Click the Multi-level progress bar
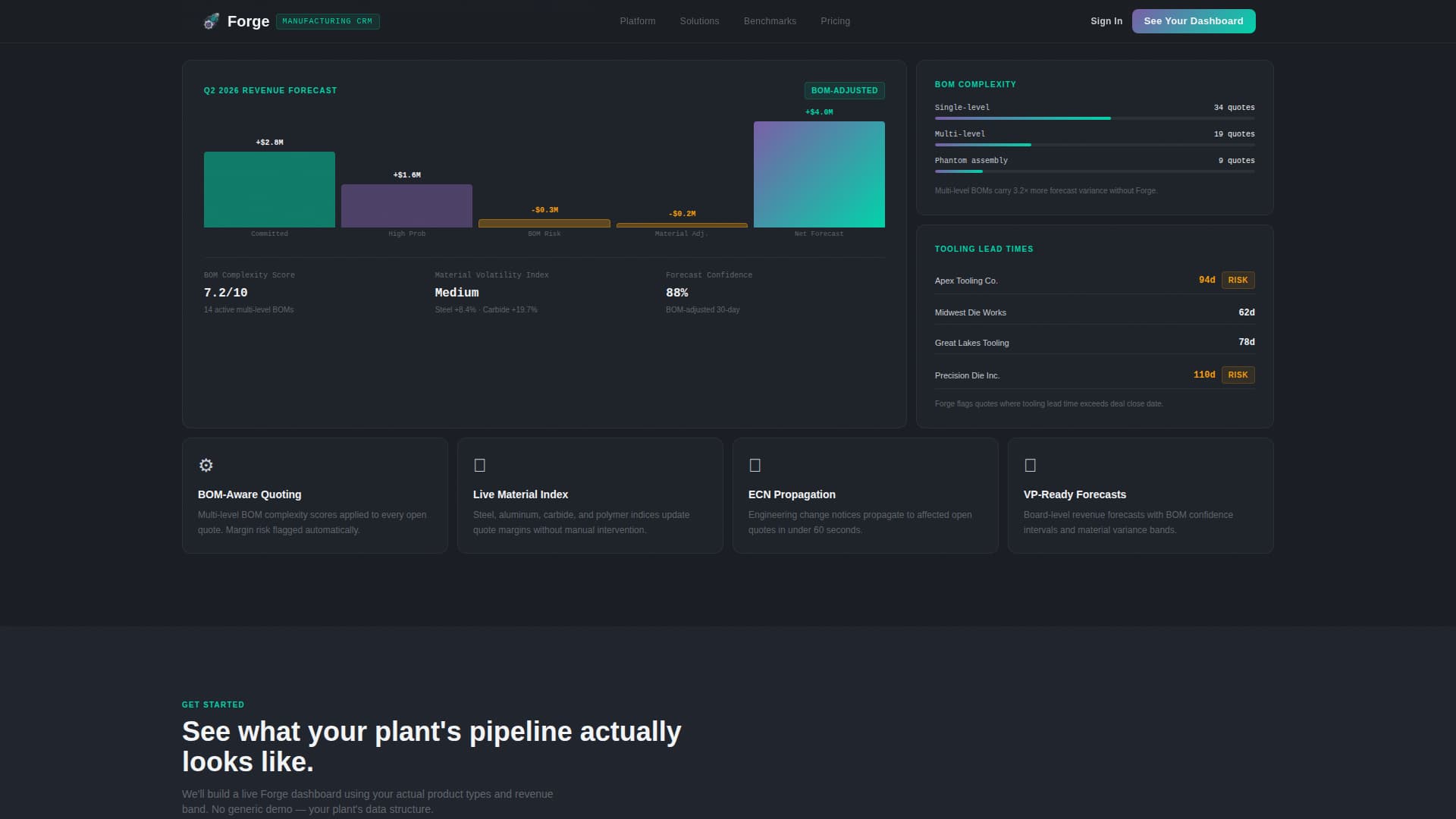Screen dimensions: 1456x819 point(1094,145)
